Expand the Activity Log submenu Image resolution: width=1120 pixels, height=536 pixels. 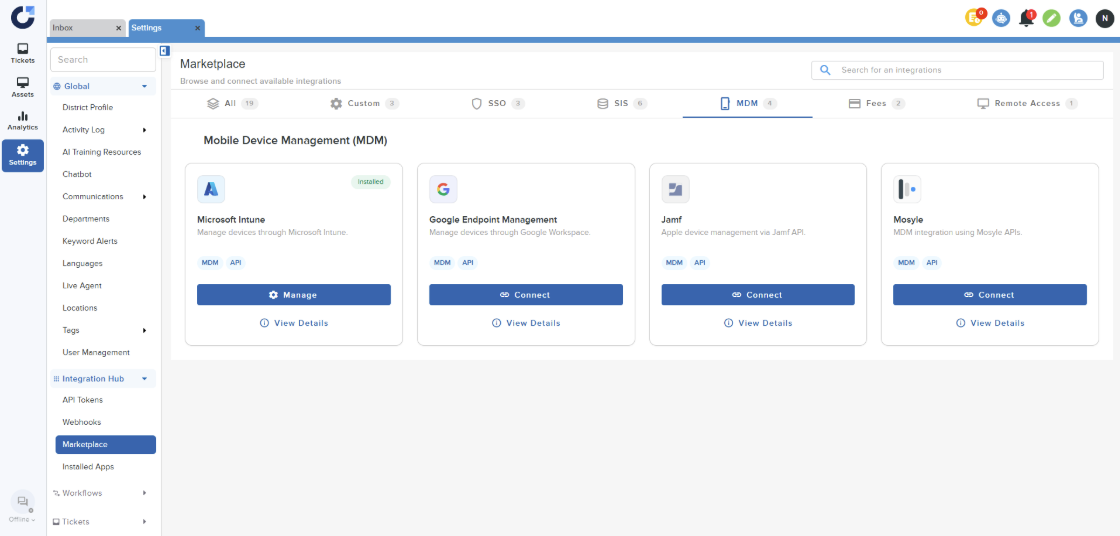[144, 130]
